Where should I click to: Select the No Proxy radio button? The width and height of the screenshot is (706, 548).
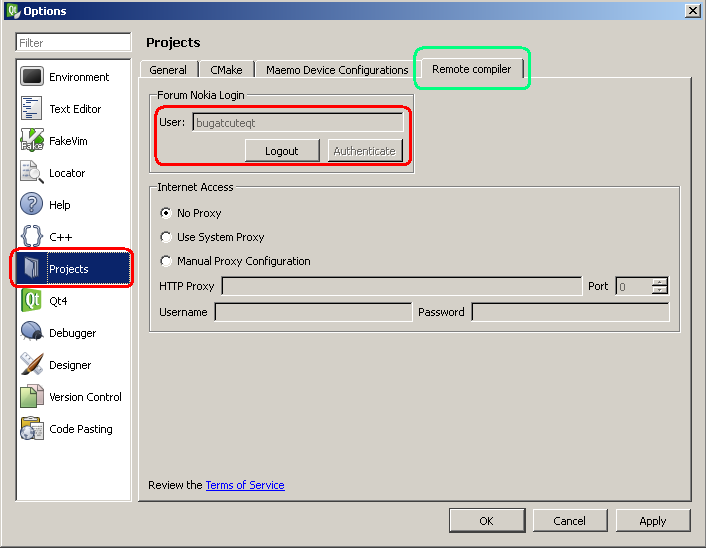point(166,213)
